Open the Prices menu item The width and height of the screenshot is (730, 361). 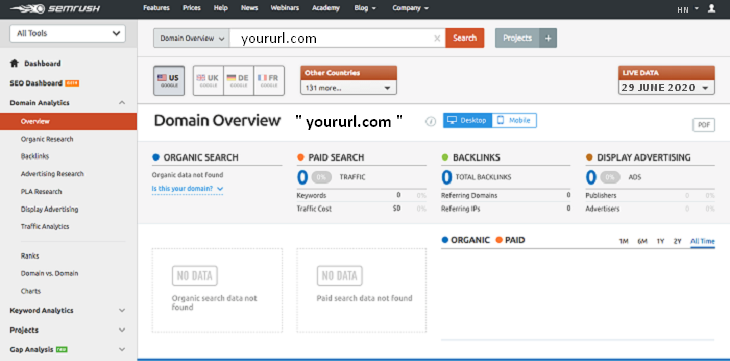click(192, 8)
